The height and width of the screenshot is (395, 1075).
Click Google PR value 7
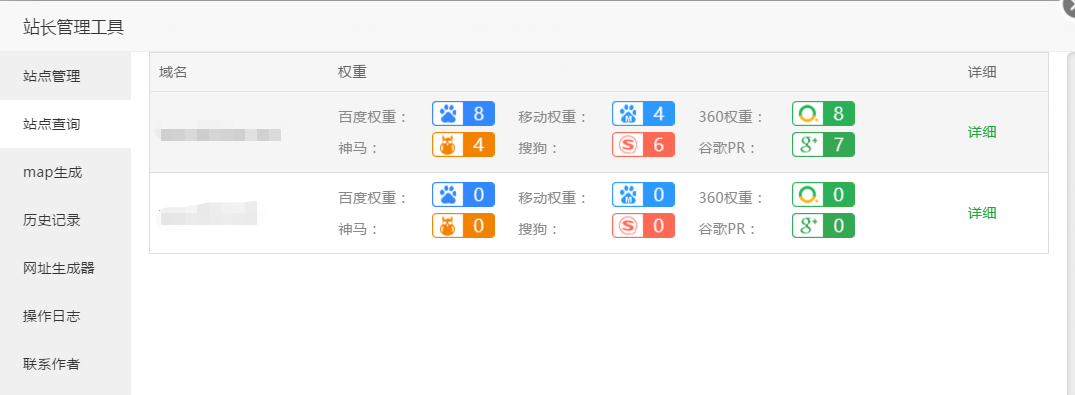[x=838, y=145]
